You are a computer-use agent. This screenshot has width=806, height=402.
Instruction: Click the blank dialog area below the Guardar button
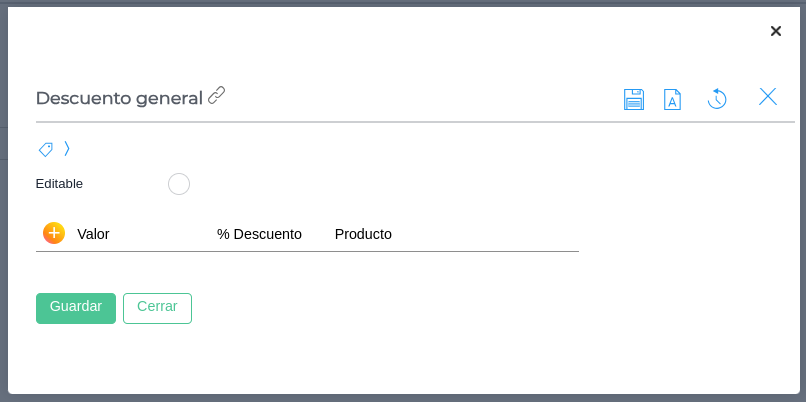pos(76,358)
